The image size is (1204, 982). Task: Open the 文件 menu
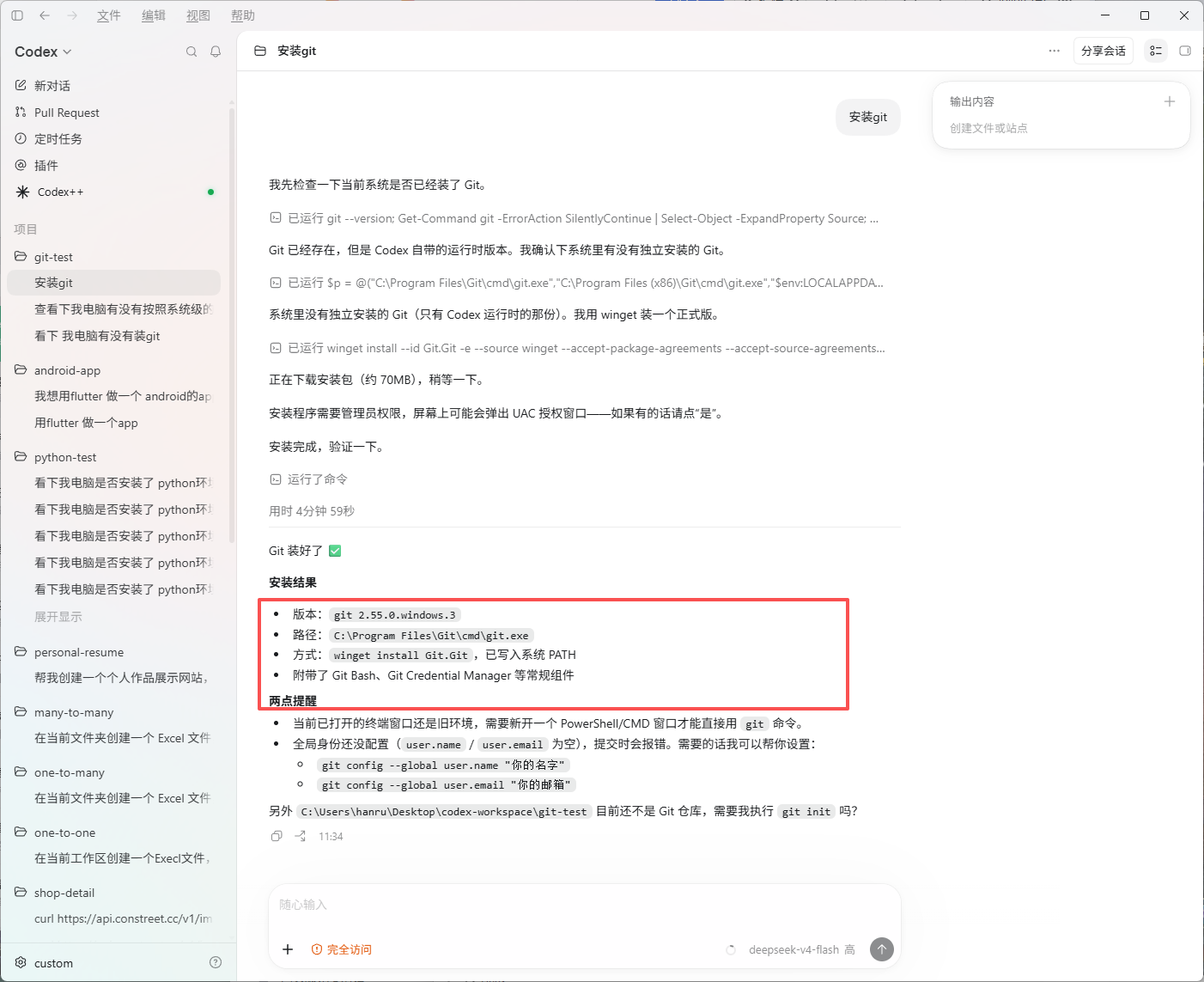pyautogui.click(x=109, y=15)
